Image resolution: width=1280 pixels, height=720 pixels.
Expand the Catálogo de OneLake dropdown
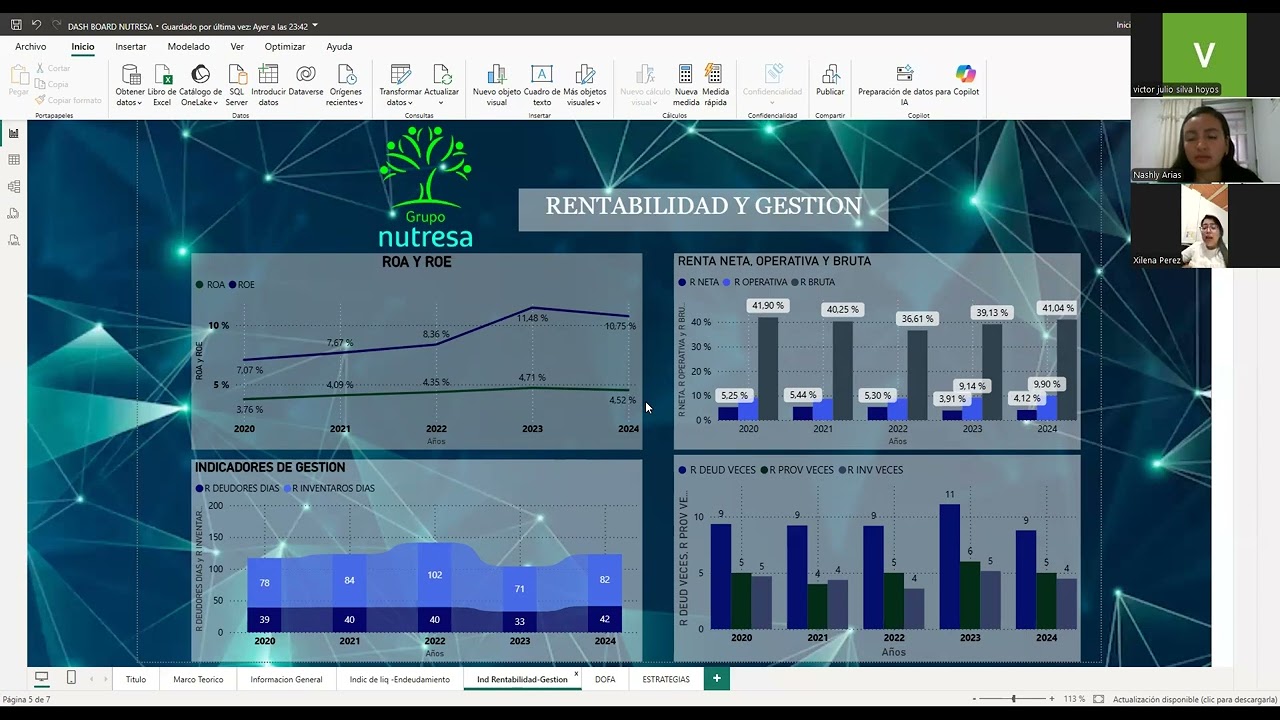coord(200,85)
